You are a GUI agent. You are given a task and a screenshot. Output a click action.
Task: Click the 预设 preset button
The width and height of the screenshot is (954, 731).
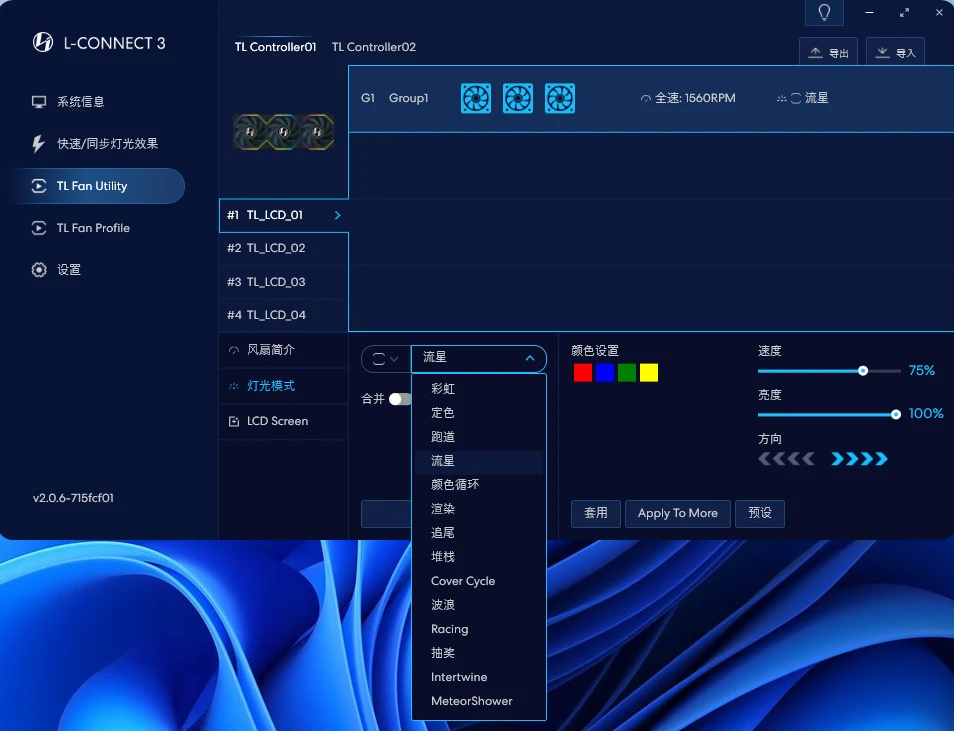click(760, 514)
